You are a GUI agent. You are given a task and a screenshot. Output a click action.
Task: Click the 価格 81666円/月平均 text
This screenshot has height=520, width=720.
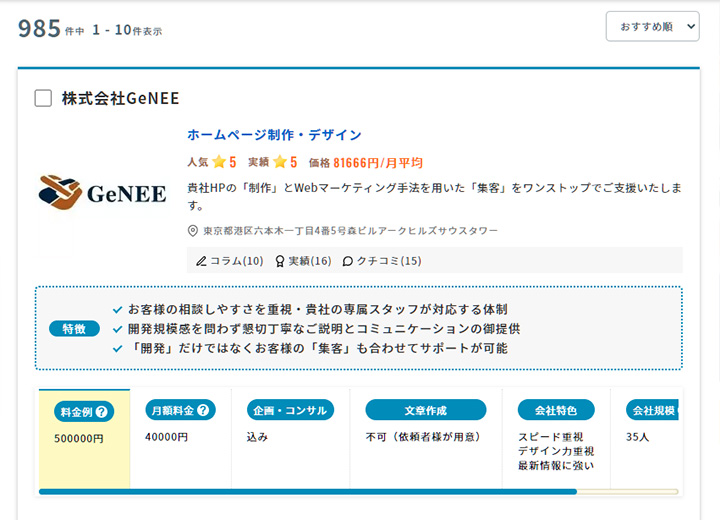(366, 162)
